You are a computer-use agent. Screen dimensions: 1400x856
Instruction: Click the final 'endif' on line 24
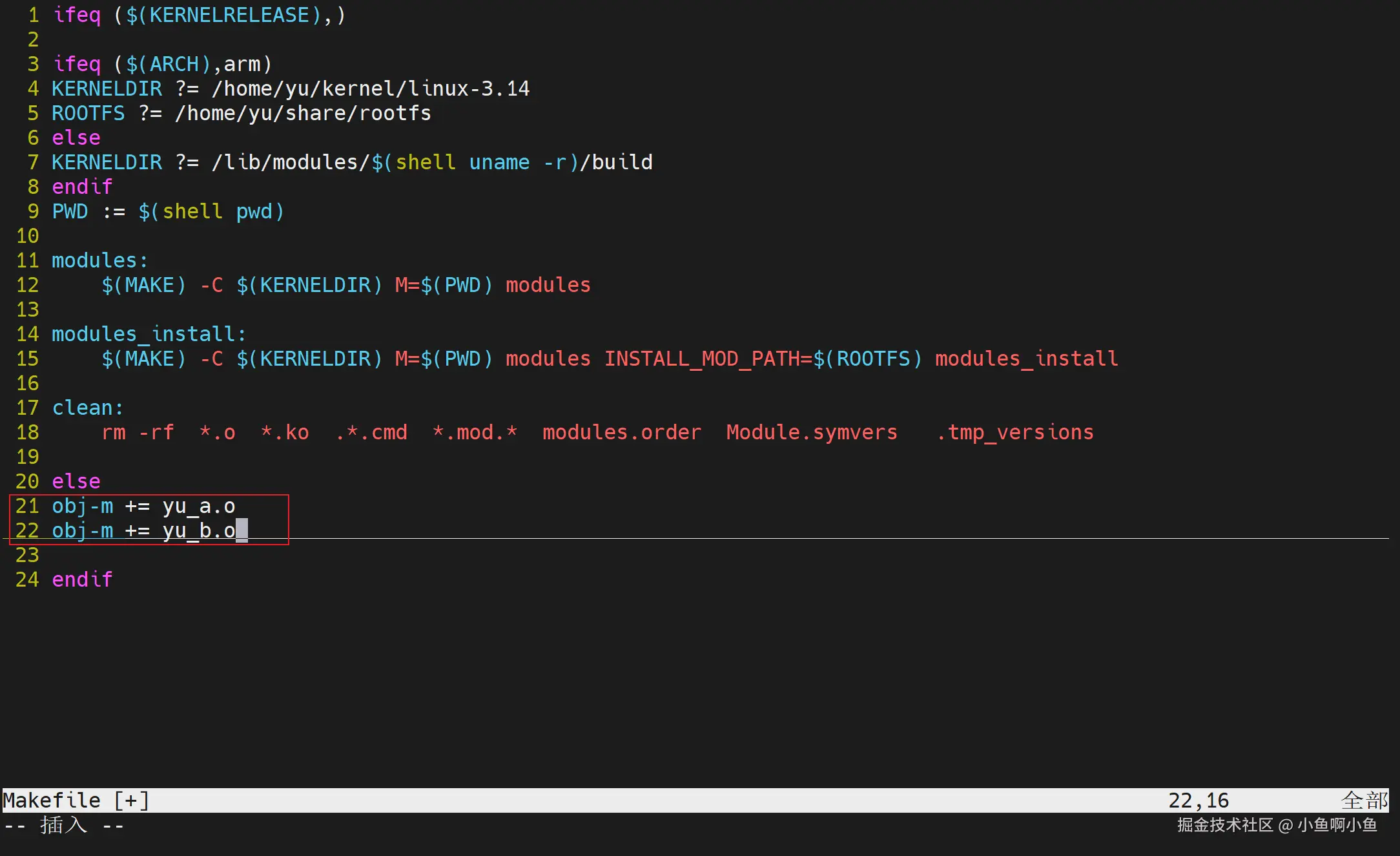pos(82,579)
